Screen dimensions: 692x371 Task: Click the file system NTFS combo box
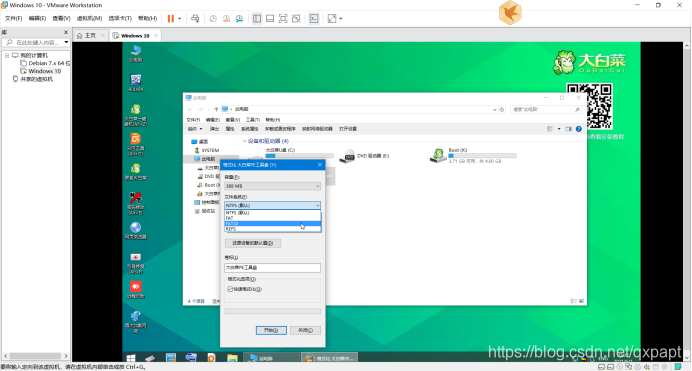(272, 206)
